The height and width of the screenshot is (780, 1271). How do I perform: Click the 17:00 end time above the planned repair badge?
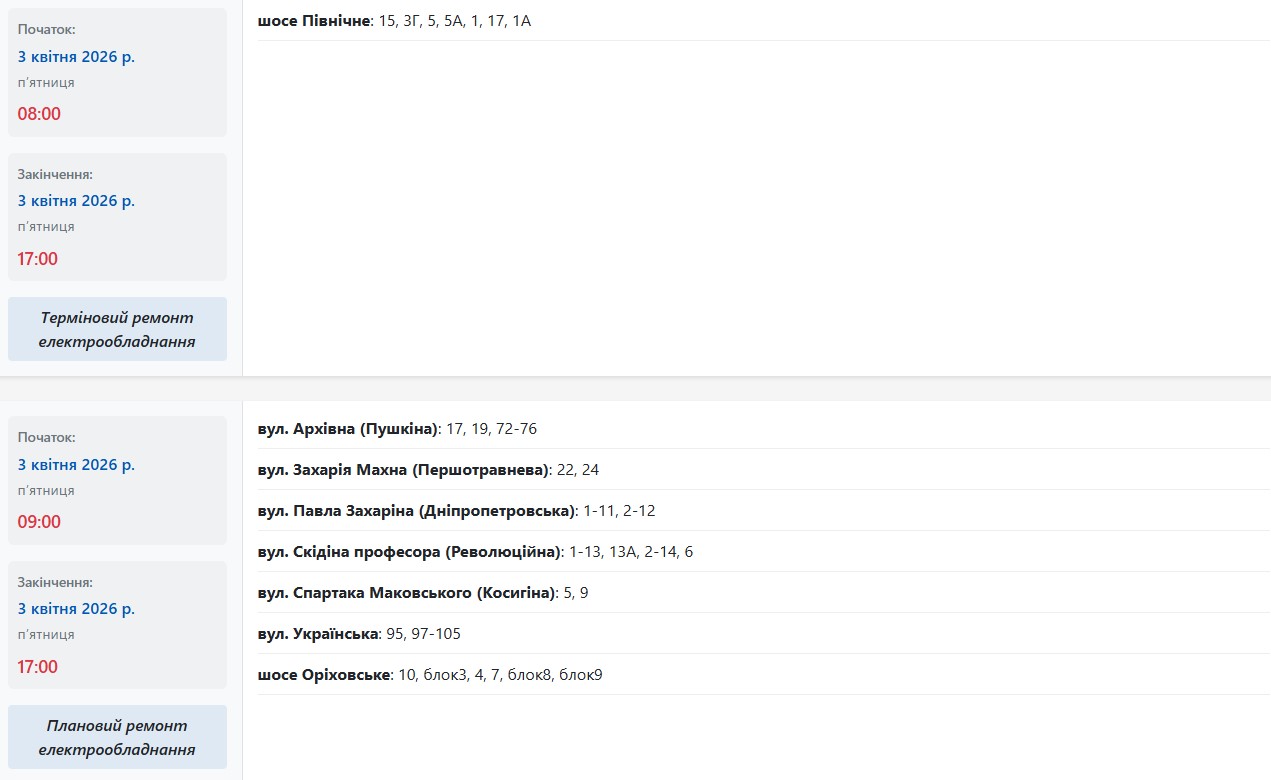click(x=38, y=667)
